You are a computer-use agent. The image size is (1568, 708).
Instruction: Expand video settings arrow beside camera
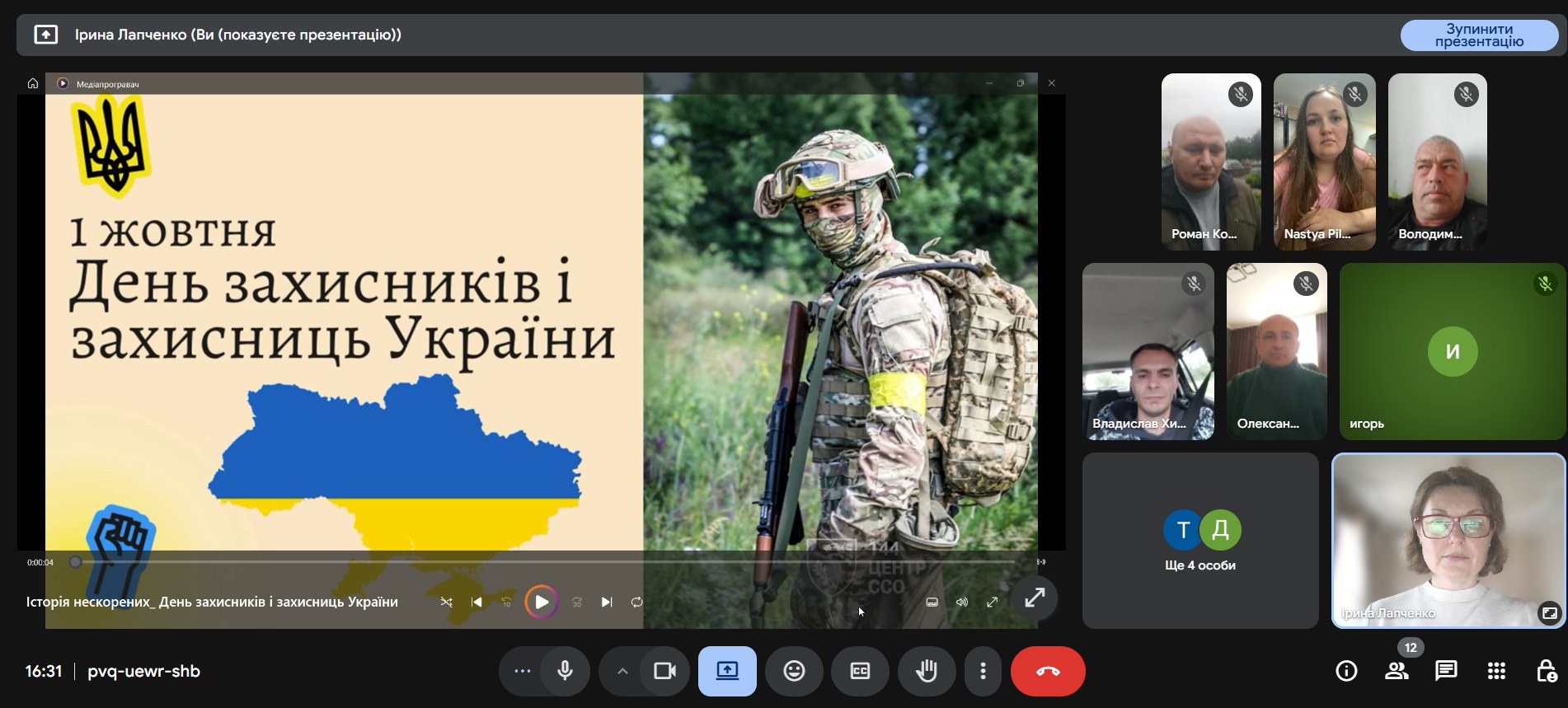point(622,671)
